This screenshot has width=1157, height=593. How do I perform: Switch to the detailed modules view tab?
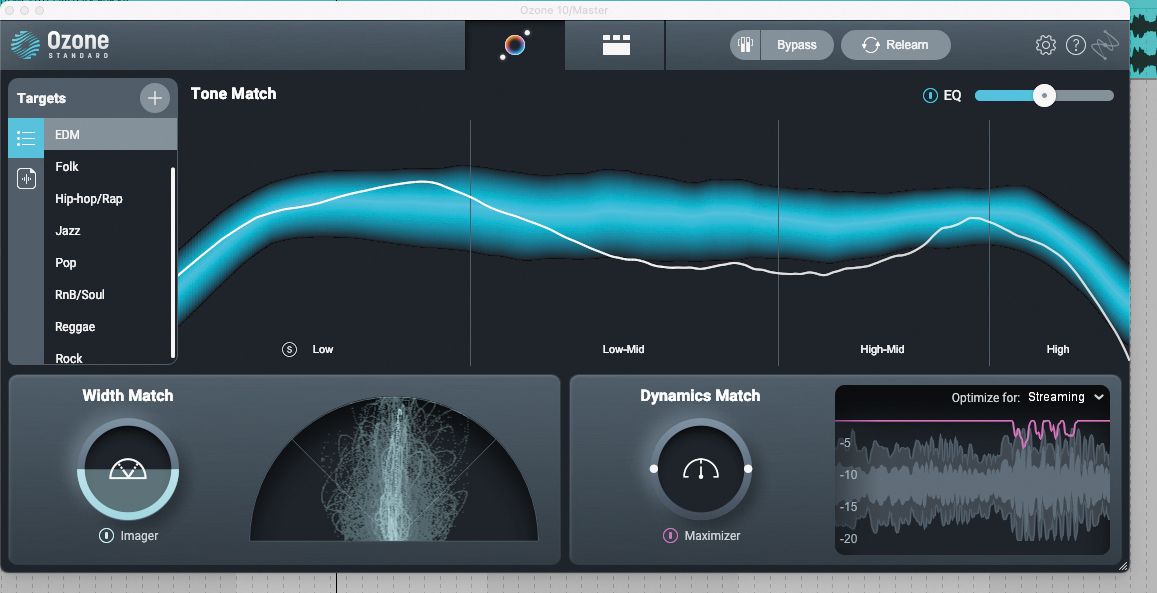tap(614, 44)
